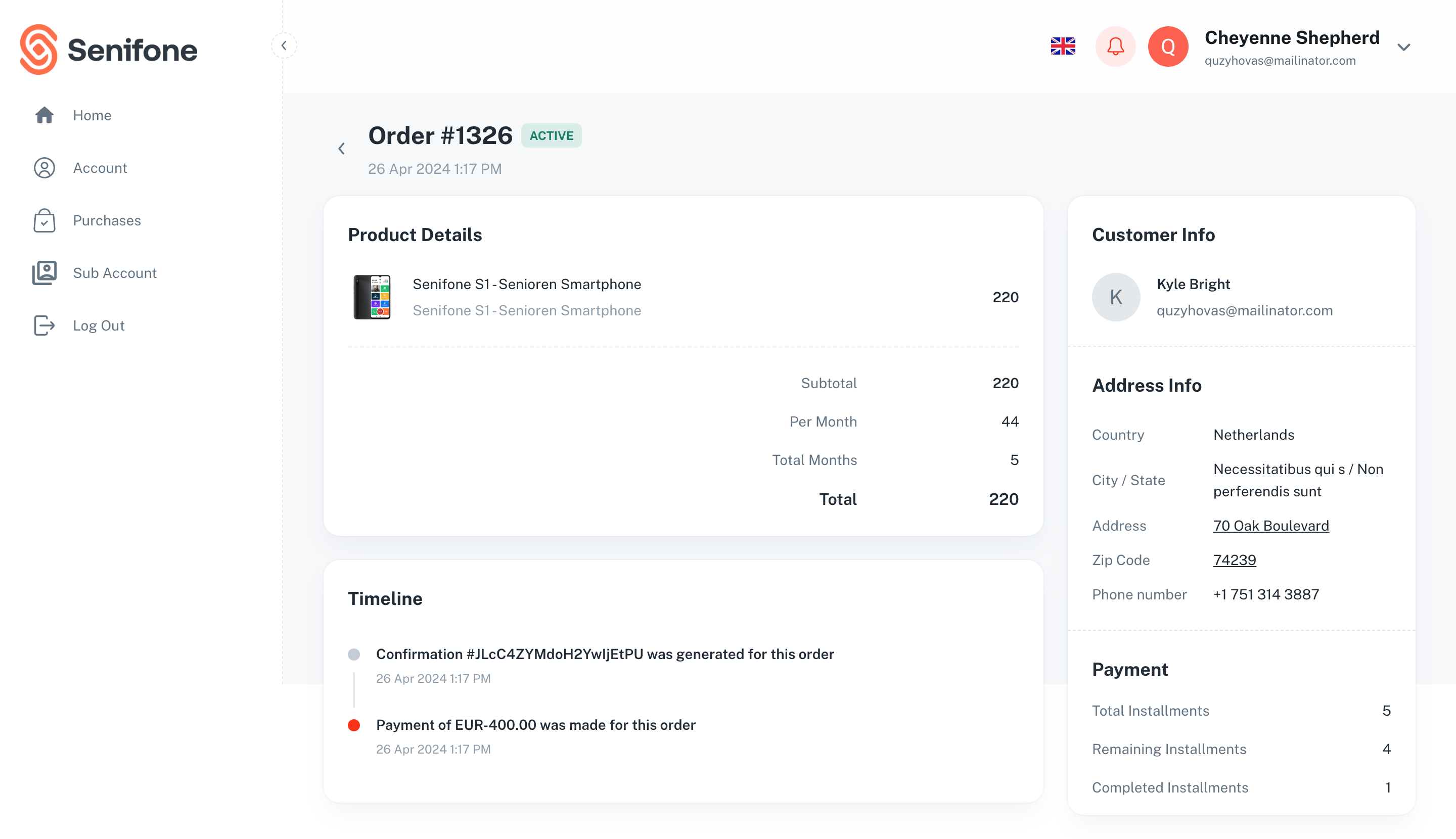Screen dimensions: 1456x839
Task: Collapse the sidebar with chevron button
Action: pyautogui.click(x=284, y=45)
